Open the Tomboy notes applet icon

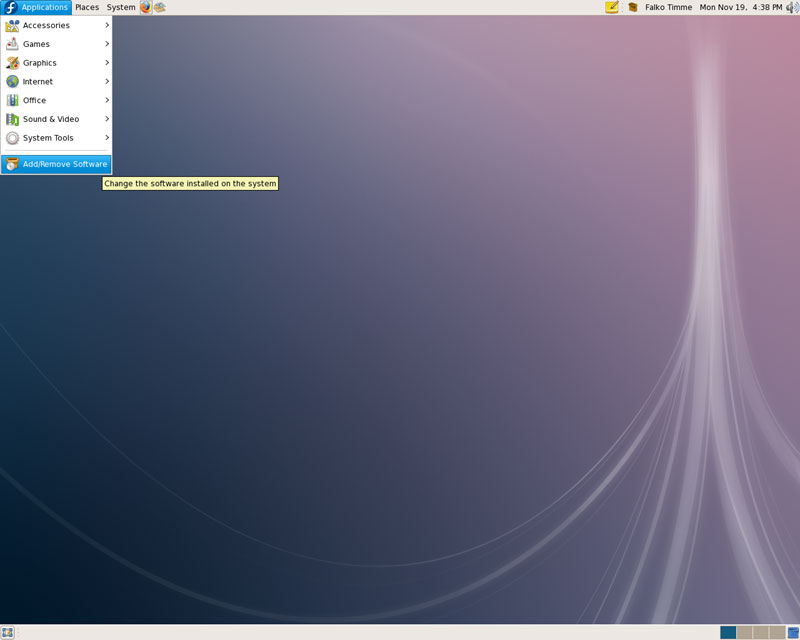[x=612, y=7]
